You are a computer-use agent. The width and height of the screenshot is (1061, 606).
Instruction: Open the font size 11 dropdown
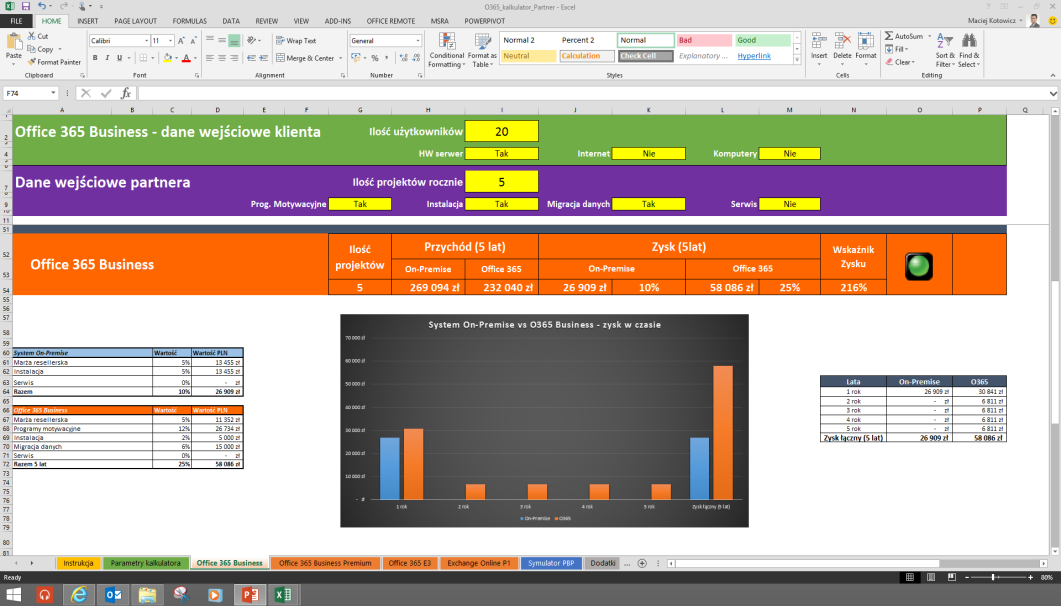pyautogui.click(x=171, y=41)
